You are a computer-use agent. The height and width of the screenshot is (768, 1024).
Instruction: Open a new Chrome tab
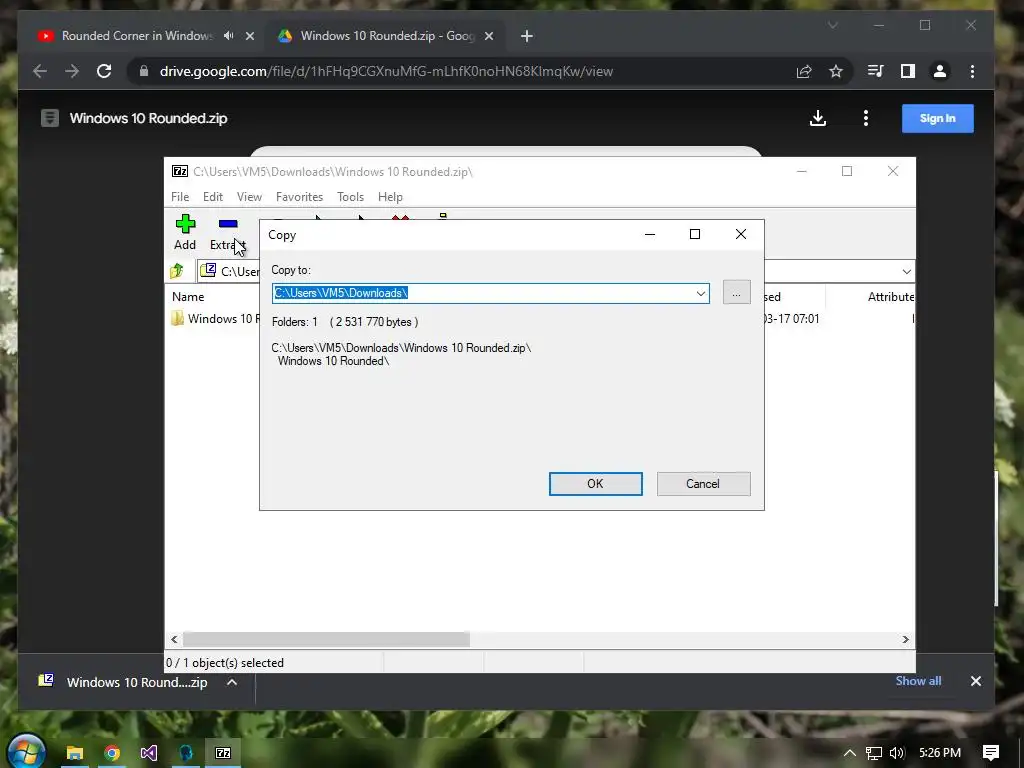(527, 36)
